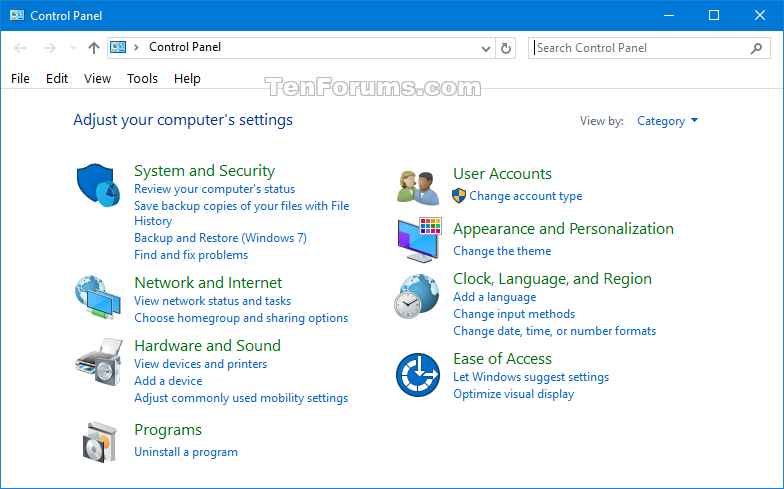The image size is (784, 489).
Task: Open the File menu
Action: pyautogui.click(x=20, y=78)
